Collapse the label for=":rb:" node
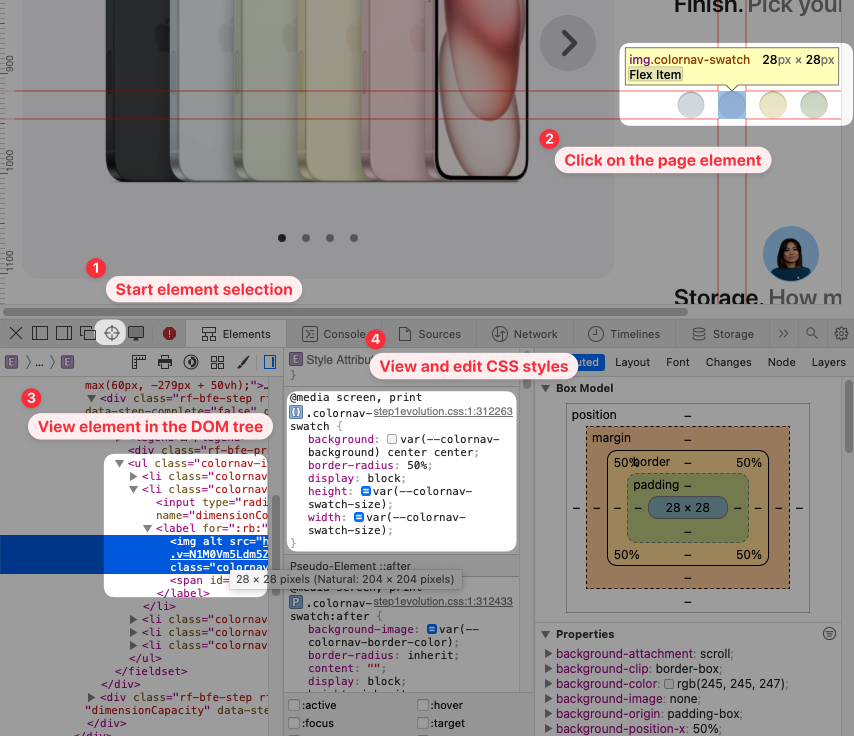The image size is (854, 736). tap(147, 528)
